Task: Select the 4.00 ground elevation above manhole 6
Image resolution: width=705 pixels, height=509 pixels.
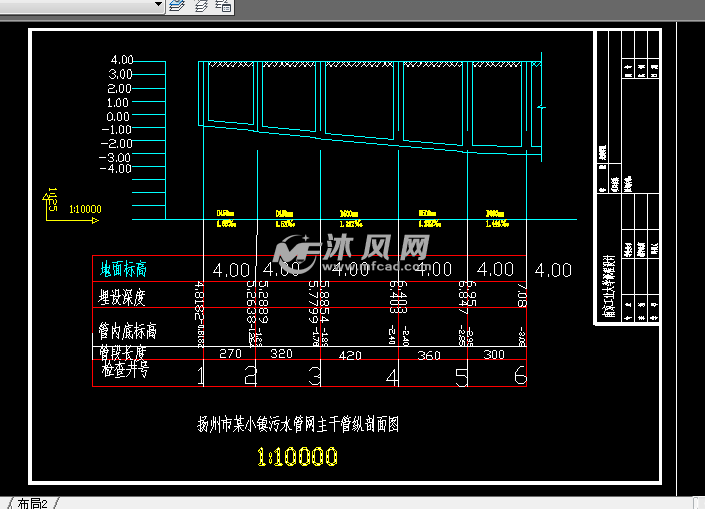Action: (x=495, y=269)
